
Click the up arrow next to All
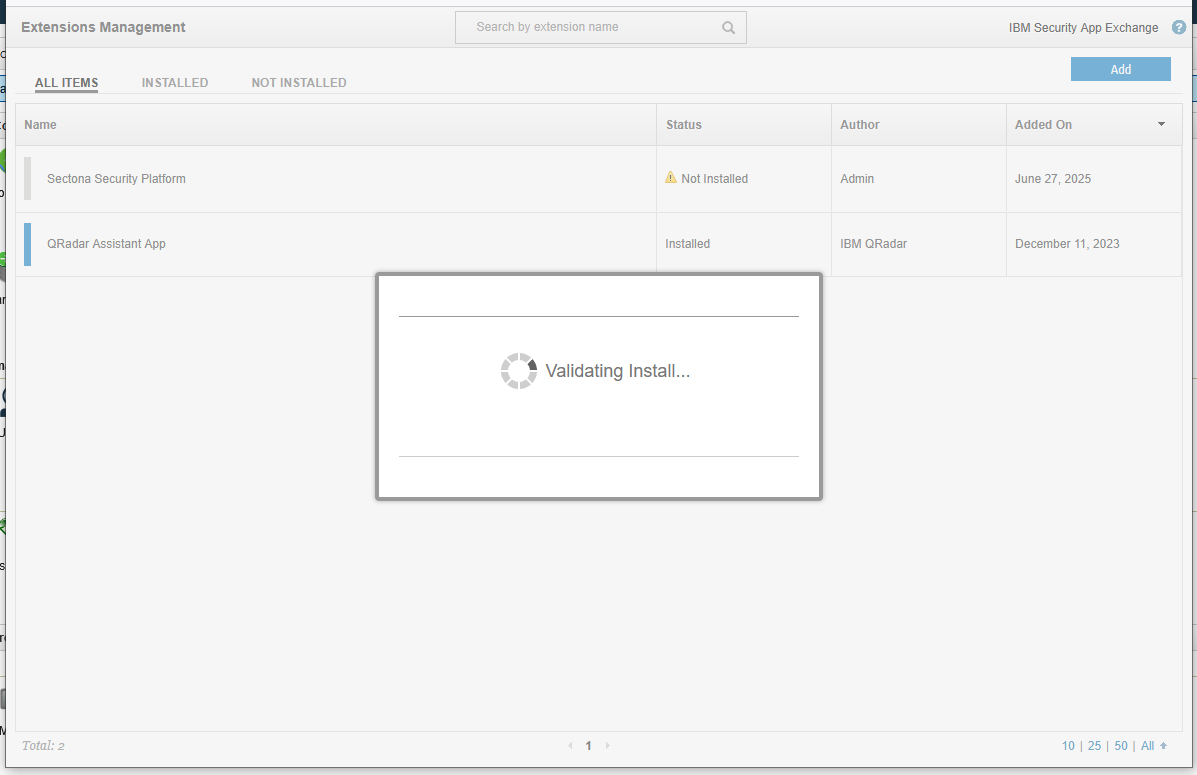point(1163,746)
